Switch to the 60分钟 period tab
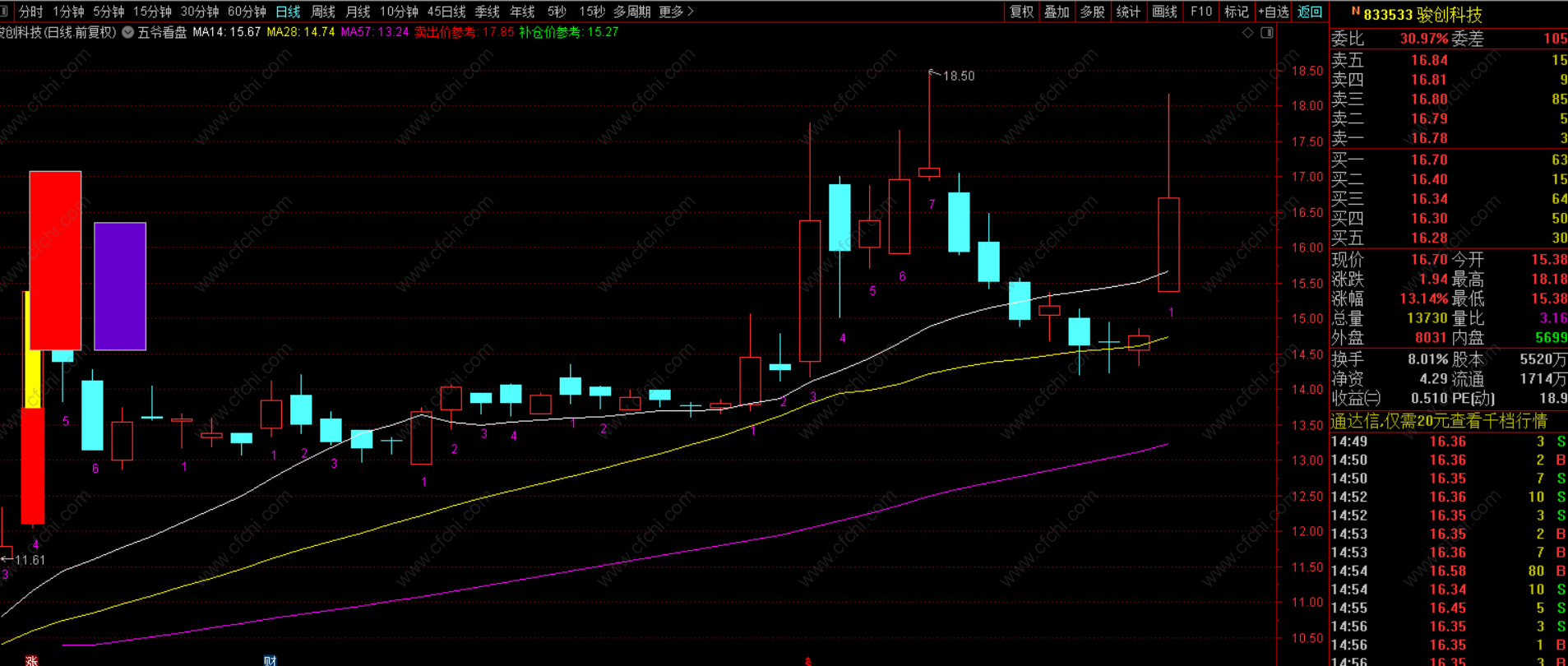Screen dimensions: 1568x666 [x=247, y=12]
